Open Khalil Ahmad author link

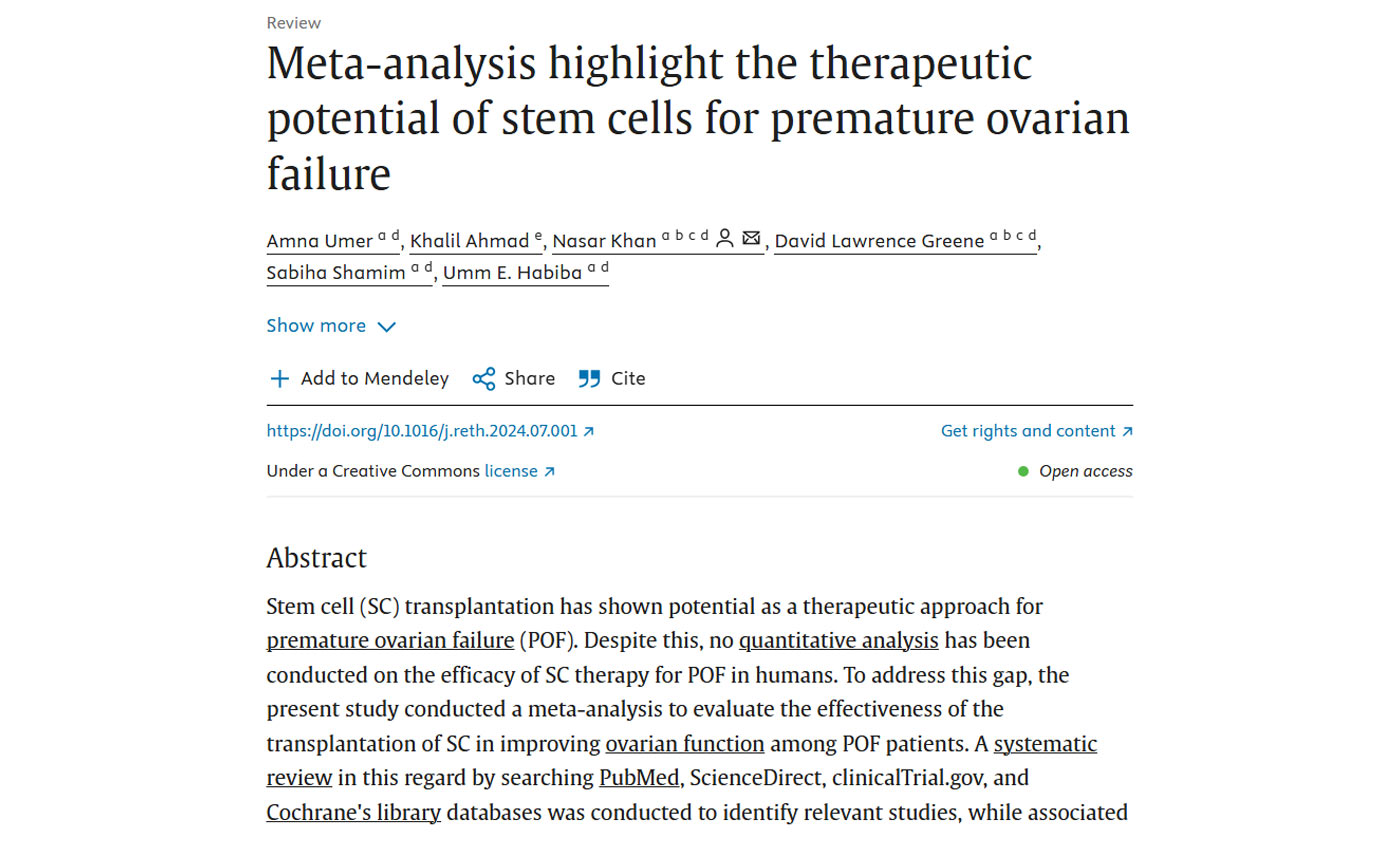(469, 241)
